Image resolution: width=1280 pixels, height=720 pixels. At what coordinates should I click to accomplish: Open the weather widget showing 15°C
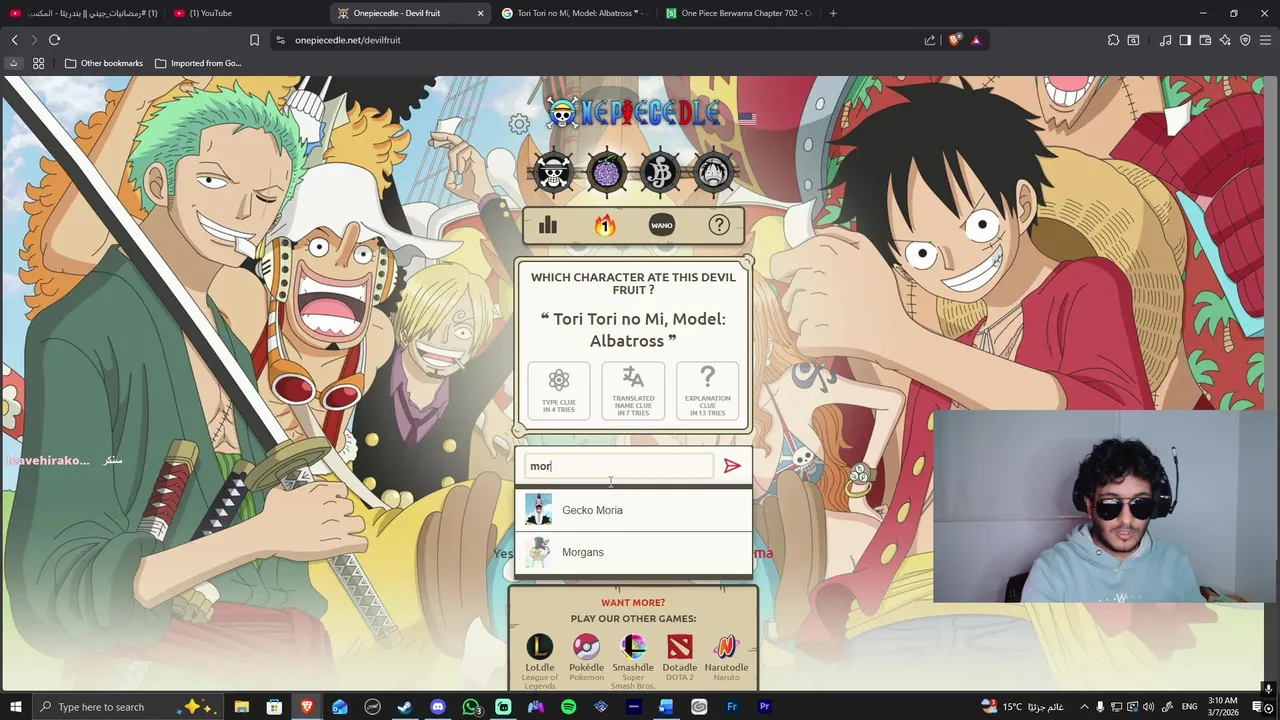pyautogui.click(x=1023, y=707)
